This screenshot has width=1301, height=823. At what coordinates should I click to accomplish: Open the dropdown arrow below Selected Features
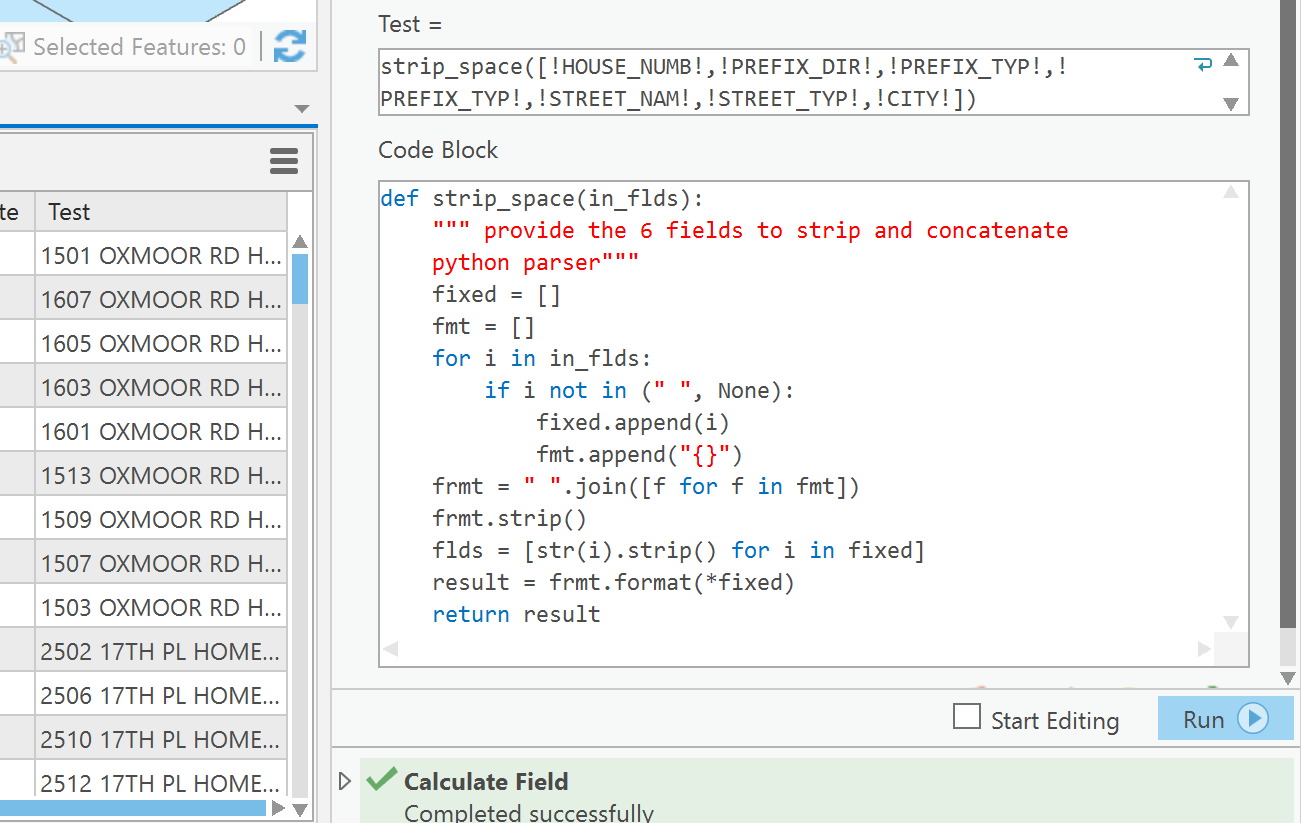(x=302, y=108)
